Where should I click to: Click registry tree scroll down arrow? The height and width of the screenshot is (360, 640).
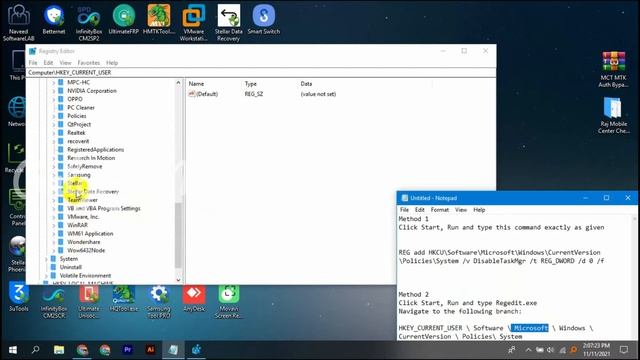(x=178, y=280)
